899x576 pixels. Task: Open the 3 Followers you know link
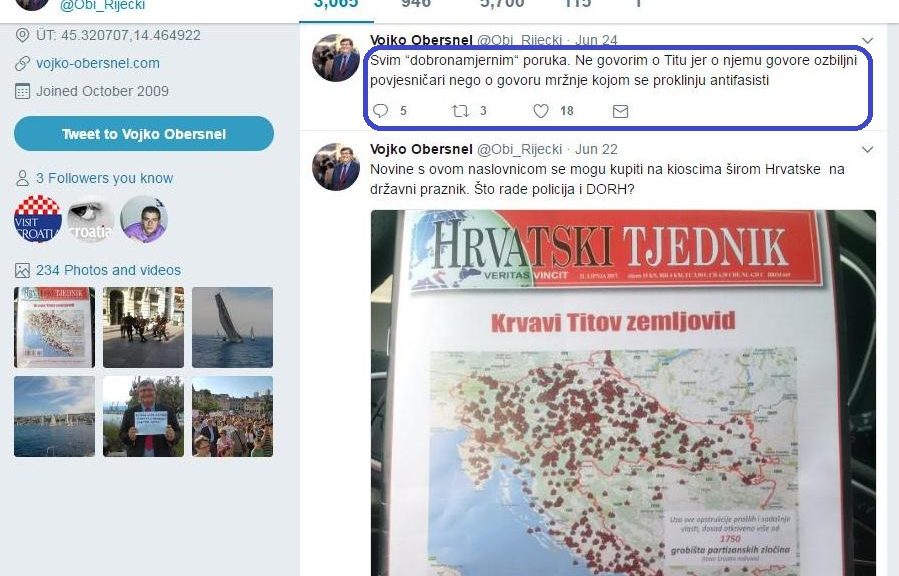click(104, 178)
